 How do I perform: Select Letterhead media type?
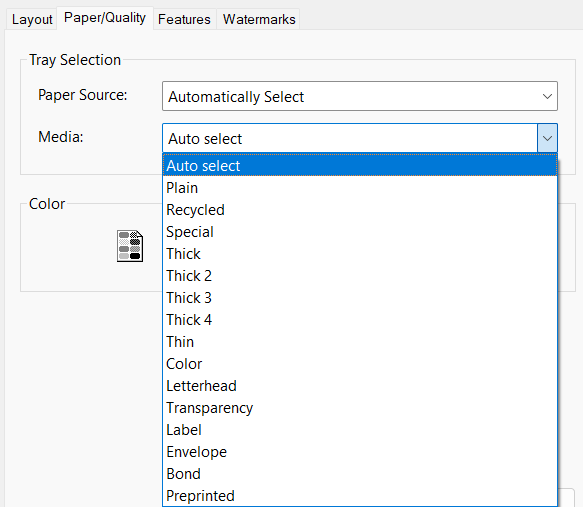(x=360, y=386)
